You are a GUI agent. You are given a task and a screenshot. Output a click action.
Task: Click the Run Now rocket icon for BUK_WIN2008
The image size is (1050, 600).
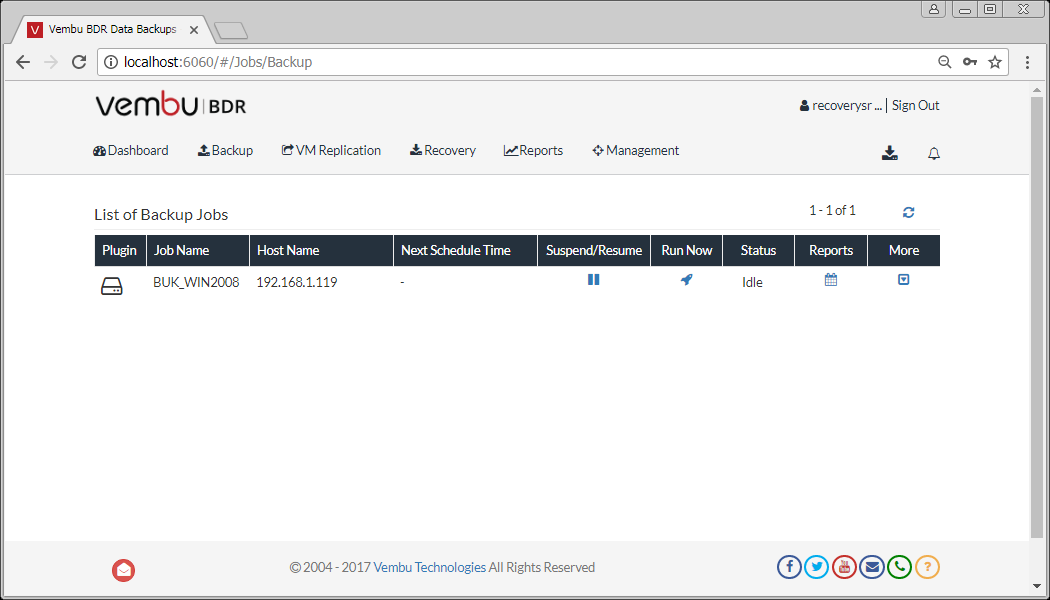click(x=686, y=280)
